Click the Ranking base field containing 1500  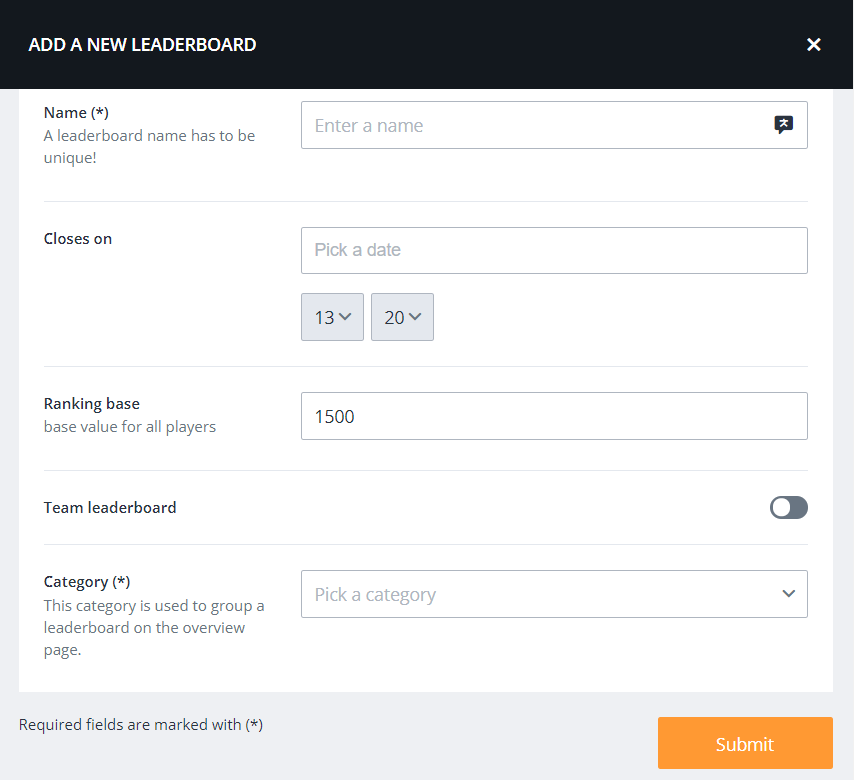[553, 416]
